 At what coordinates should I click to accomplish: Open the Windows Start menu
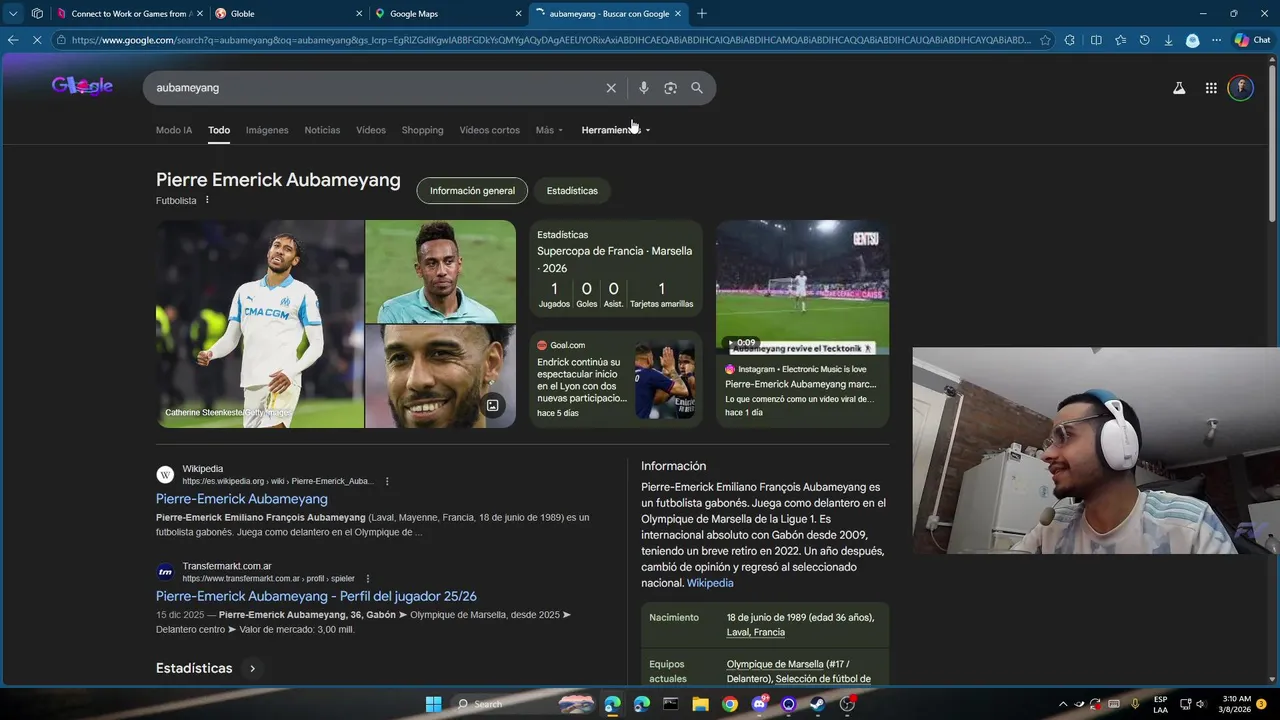433,704
